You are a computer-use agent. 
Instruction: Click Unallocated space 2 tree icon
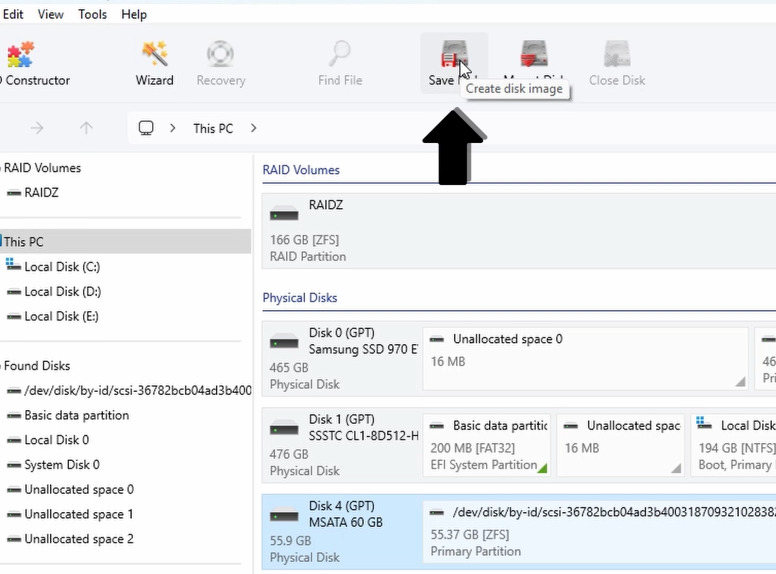(14, 539)
